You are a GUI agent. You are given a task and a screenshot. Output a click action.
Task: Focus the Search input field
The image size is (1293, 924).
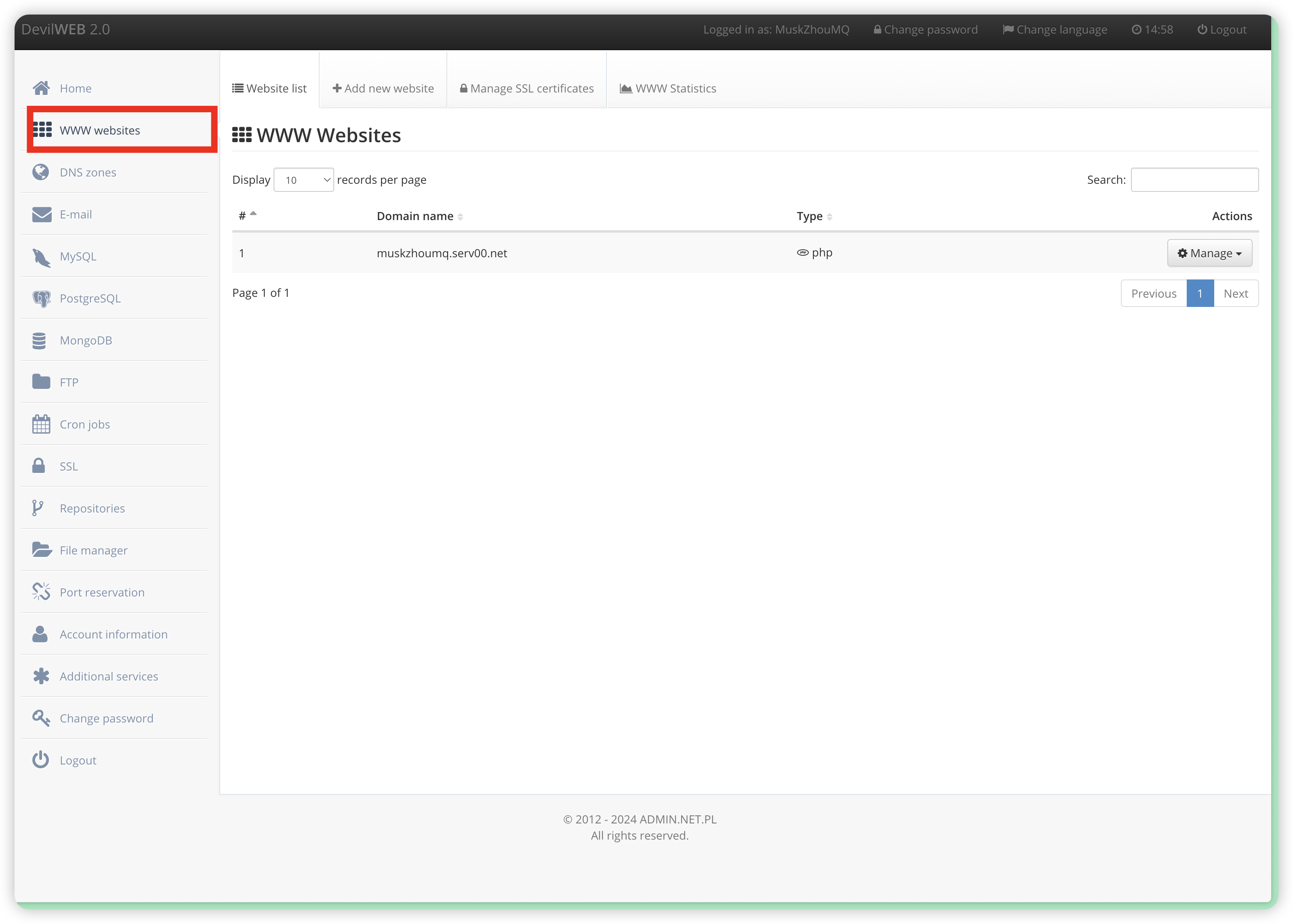(x=1194, y=180)
